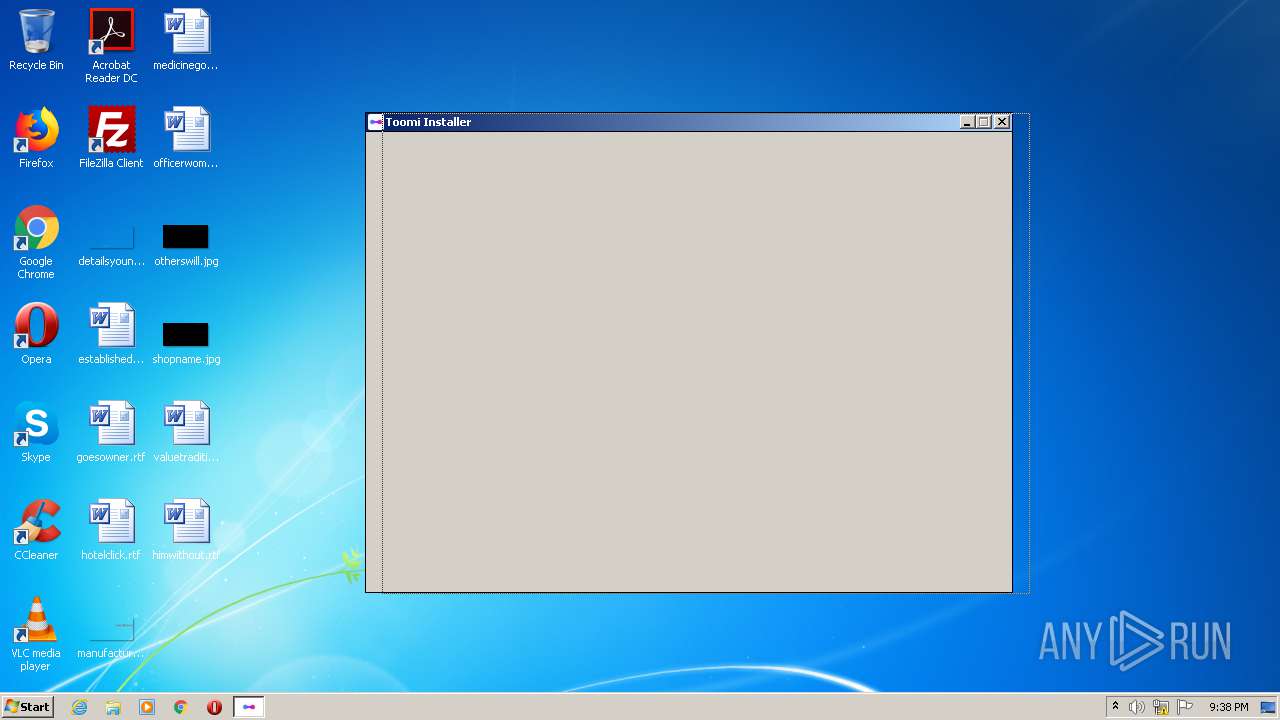
Task: Select shopname.jpg image file
Action: coord(186,343)
